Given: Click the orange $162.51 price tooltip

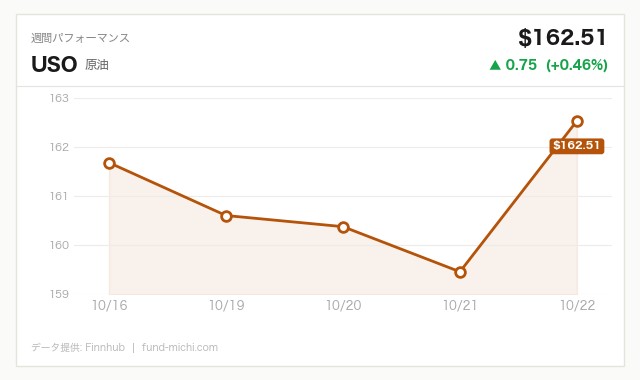Looking at the screenshot, I should pos(576,146).
